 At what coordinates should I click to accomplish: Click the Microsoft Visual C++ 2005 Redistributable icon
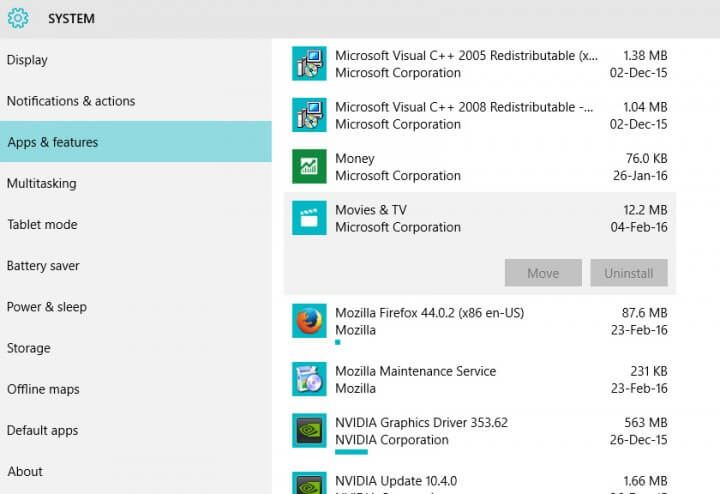pyautogui.click(x=309, y=63)
